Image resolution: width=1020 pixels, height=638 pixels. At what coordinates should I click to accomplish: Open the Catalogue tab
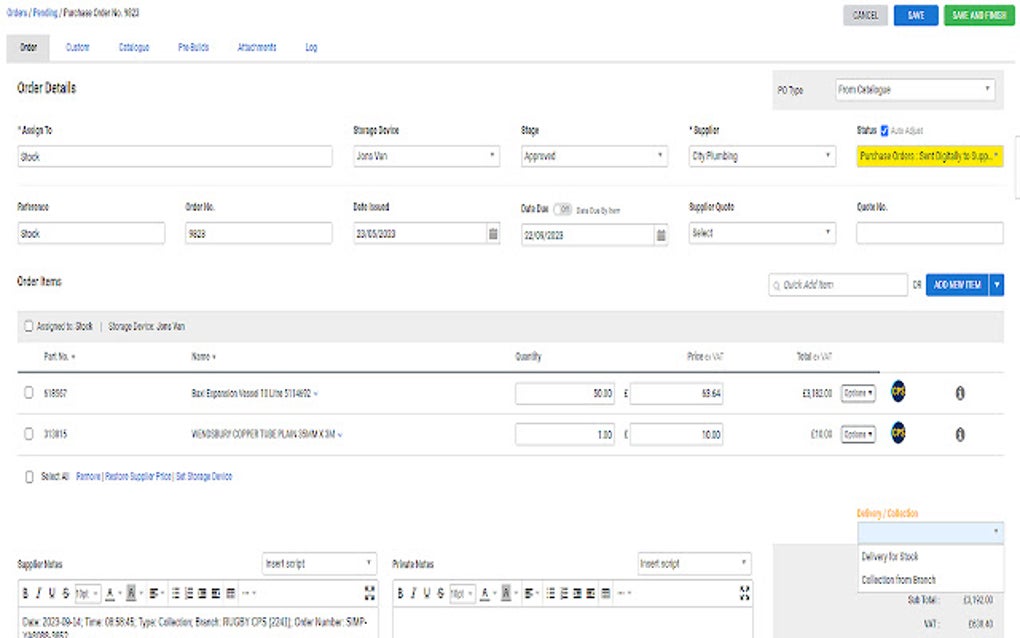point(134,46)
